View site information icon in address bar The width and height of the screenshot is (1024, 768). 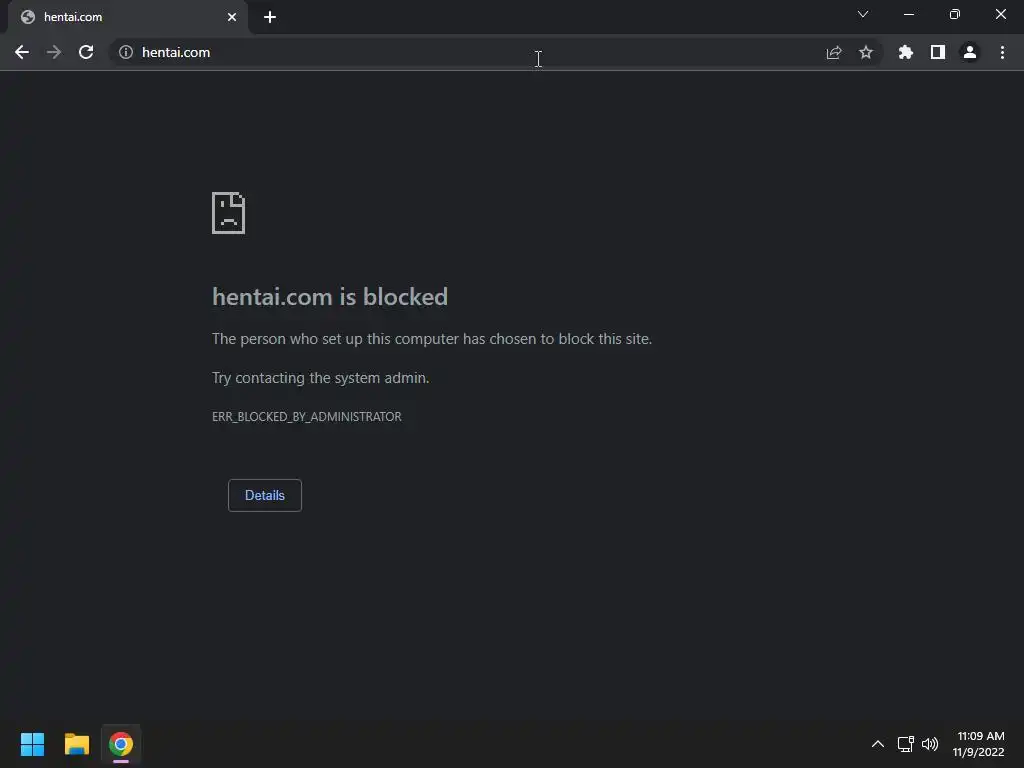point(126,52)
